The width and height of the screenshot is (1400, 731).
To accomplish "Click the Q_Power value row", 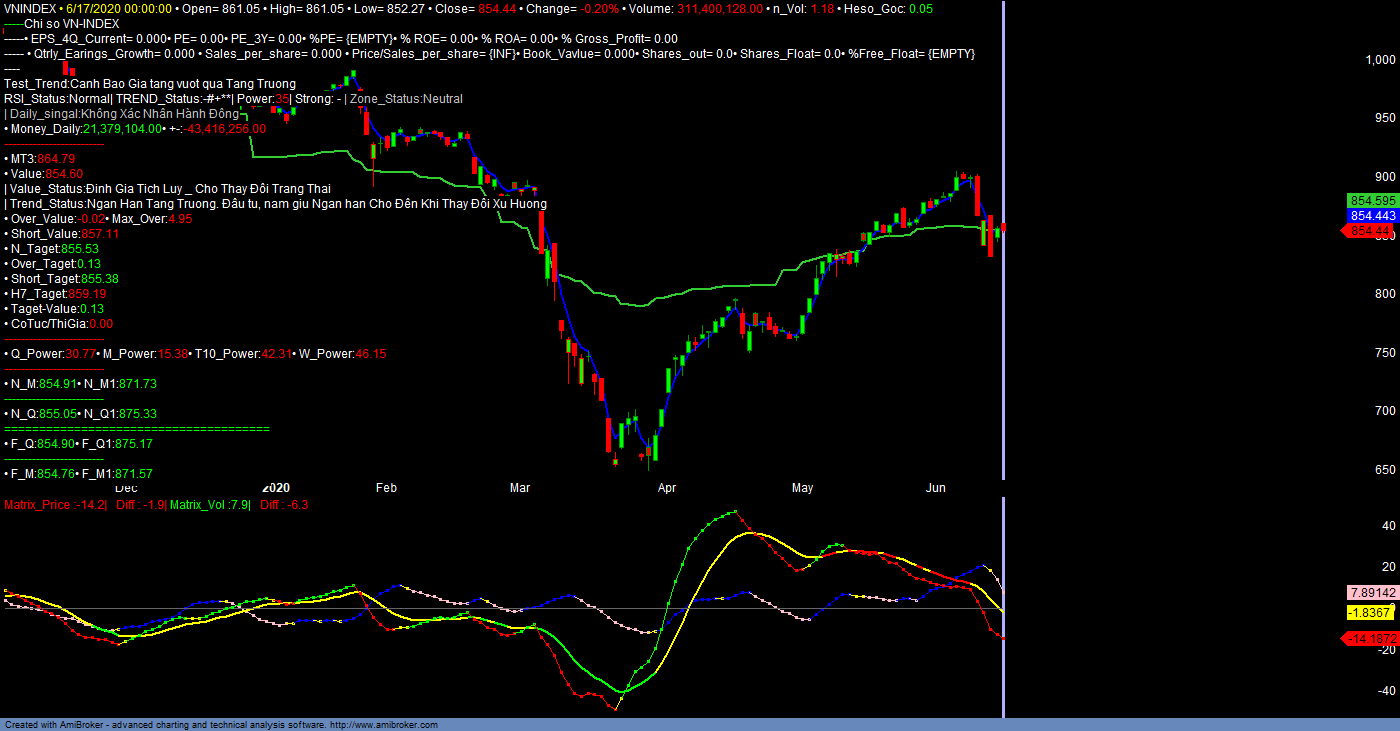I will [195, 354].
